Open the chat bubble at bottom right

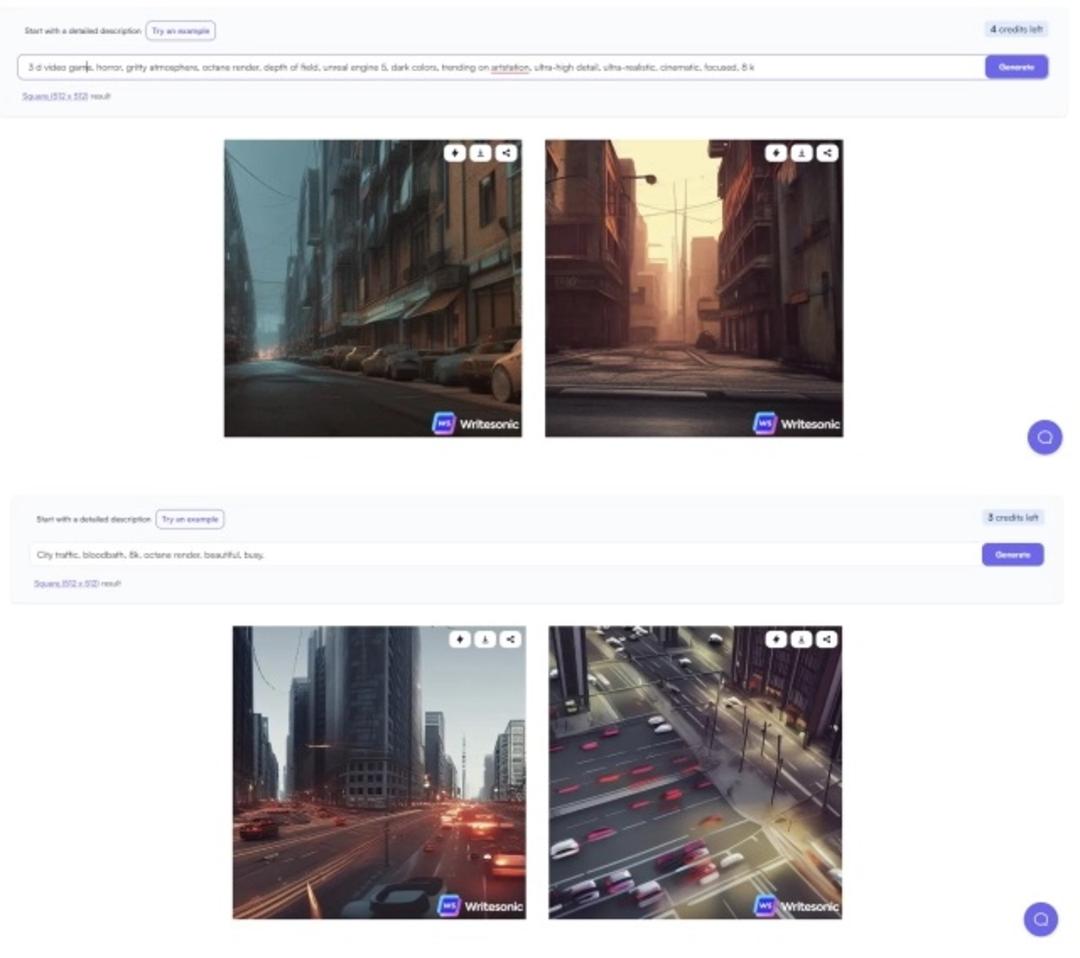click(x=1041, y=919)
